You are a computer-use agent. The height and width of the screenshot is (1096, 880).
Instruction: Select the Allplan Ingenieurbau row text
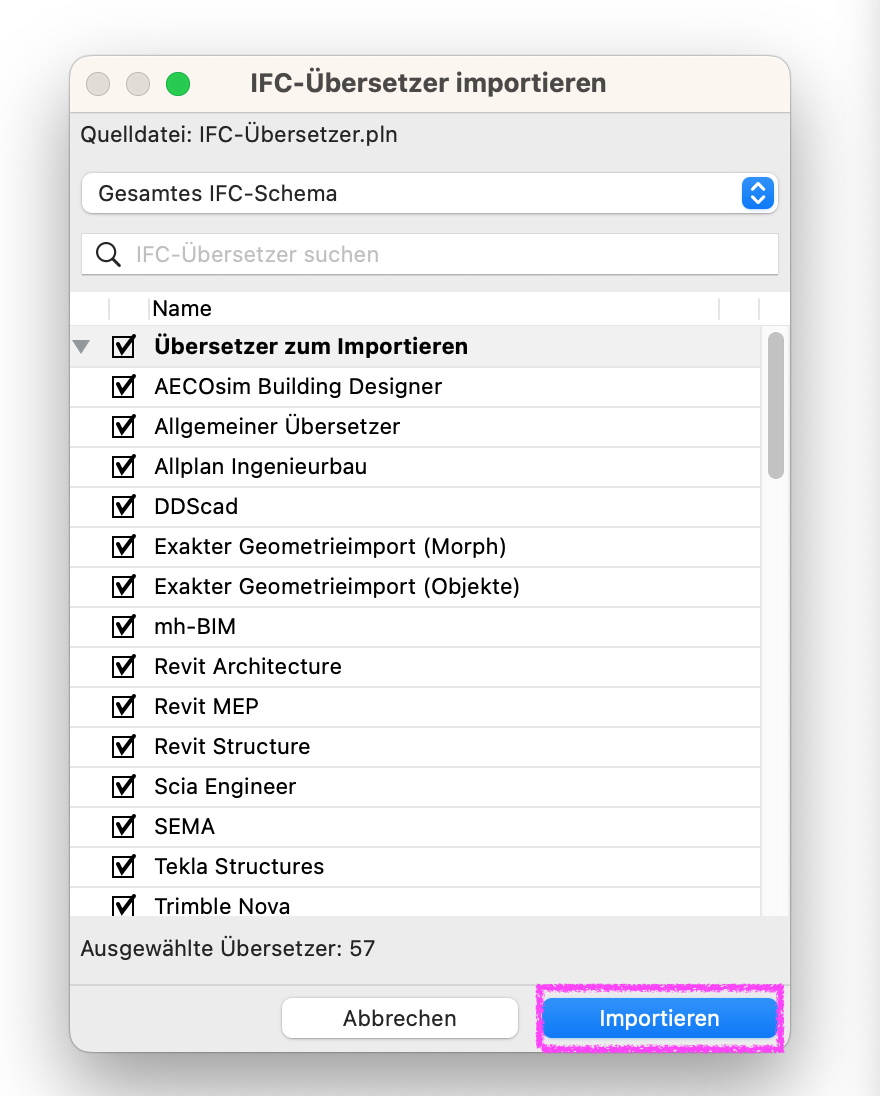[261, 466]
